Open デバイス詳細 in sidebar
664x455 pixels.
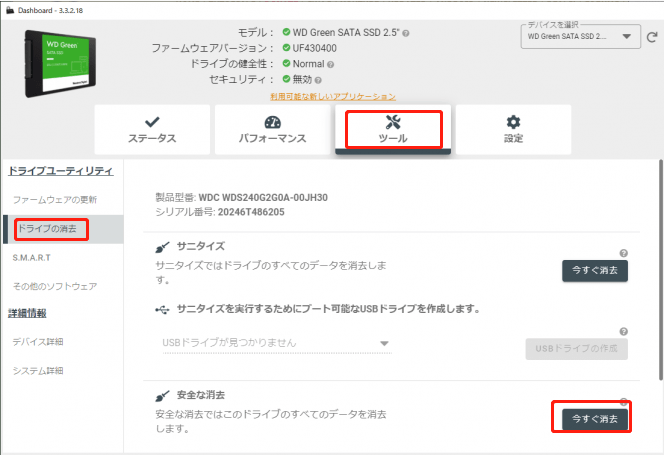click(38, 342)
